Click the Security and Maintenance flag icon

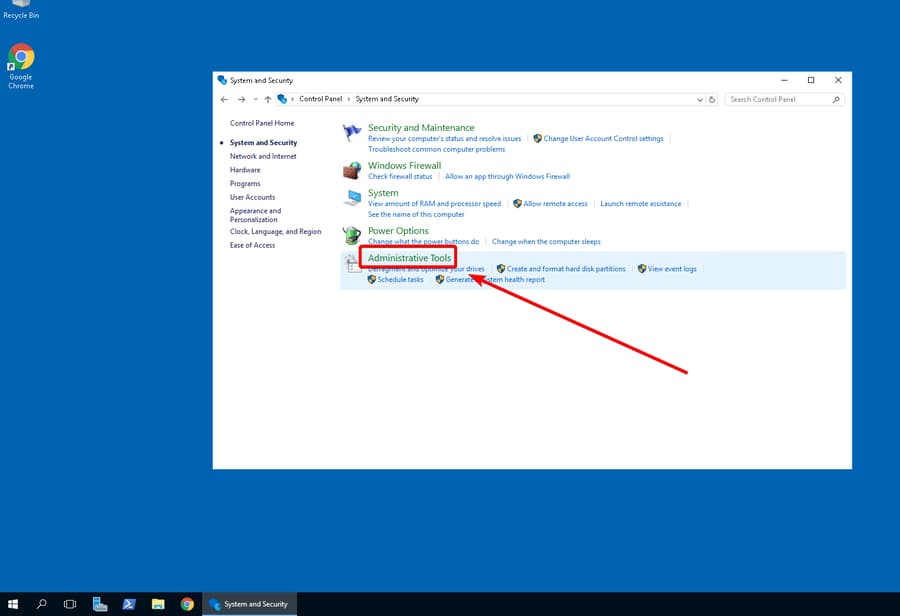(x=352, y=131)
